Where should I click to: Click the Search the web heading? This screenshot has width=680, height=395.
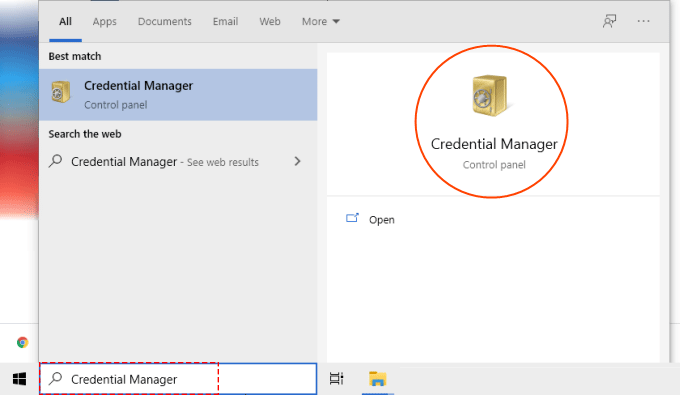(85, 134)
